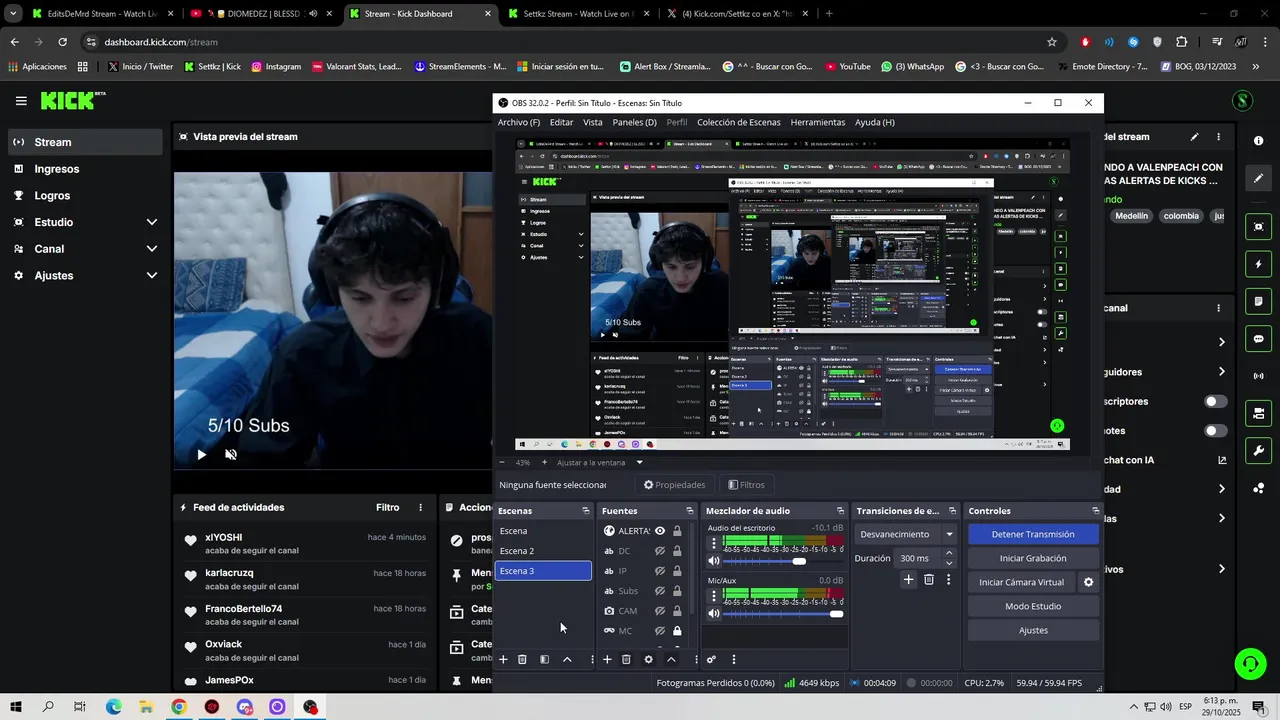This screenshot has height=720, width=1280.
Task: Add a new transition with plus icon
Action: tap(908, 579)
